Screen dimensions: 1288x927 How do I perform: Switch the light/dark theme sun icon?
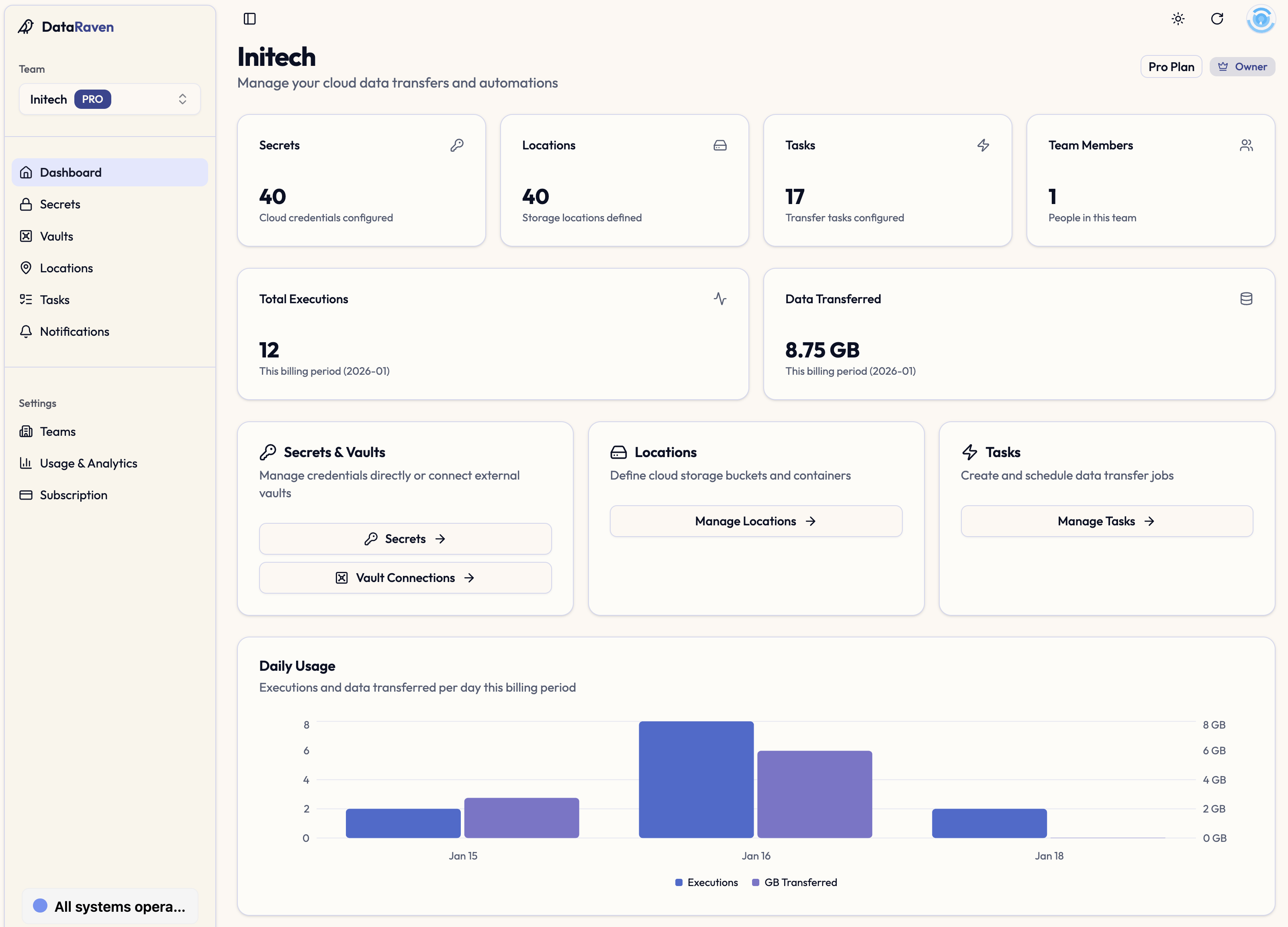point(1178,19)
